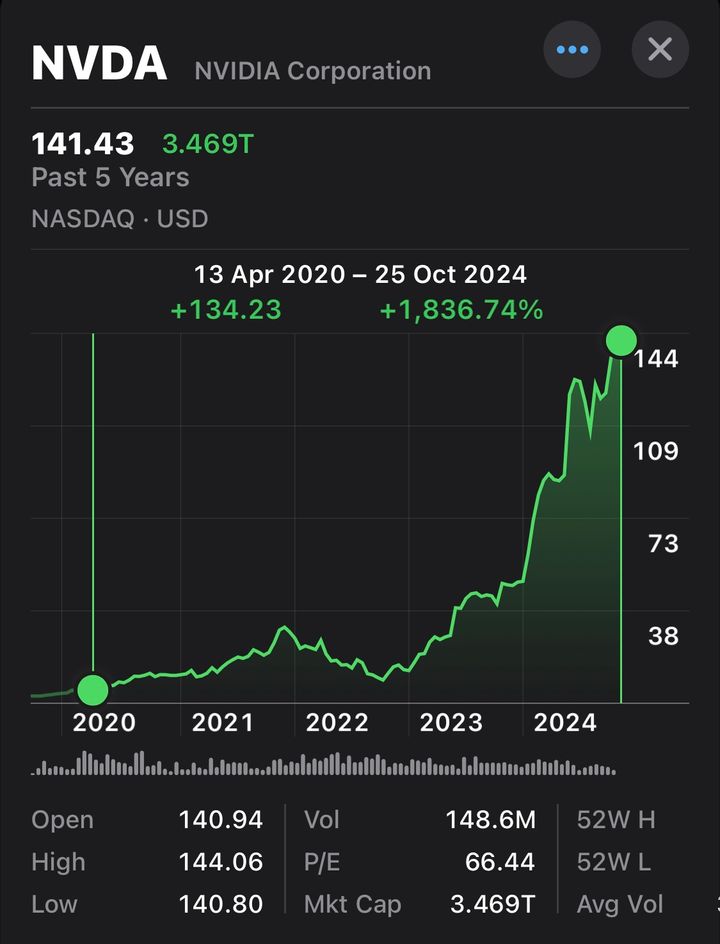The image size is (720, 944).
Task: Tap the 109 y-axis price label
Action: [656, 451]
